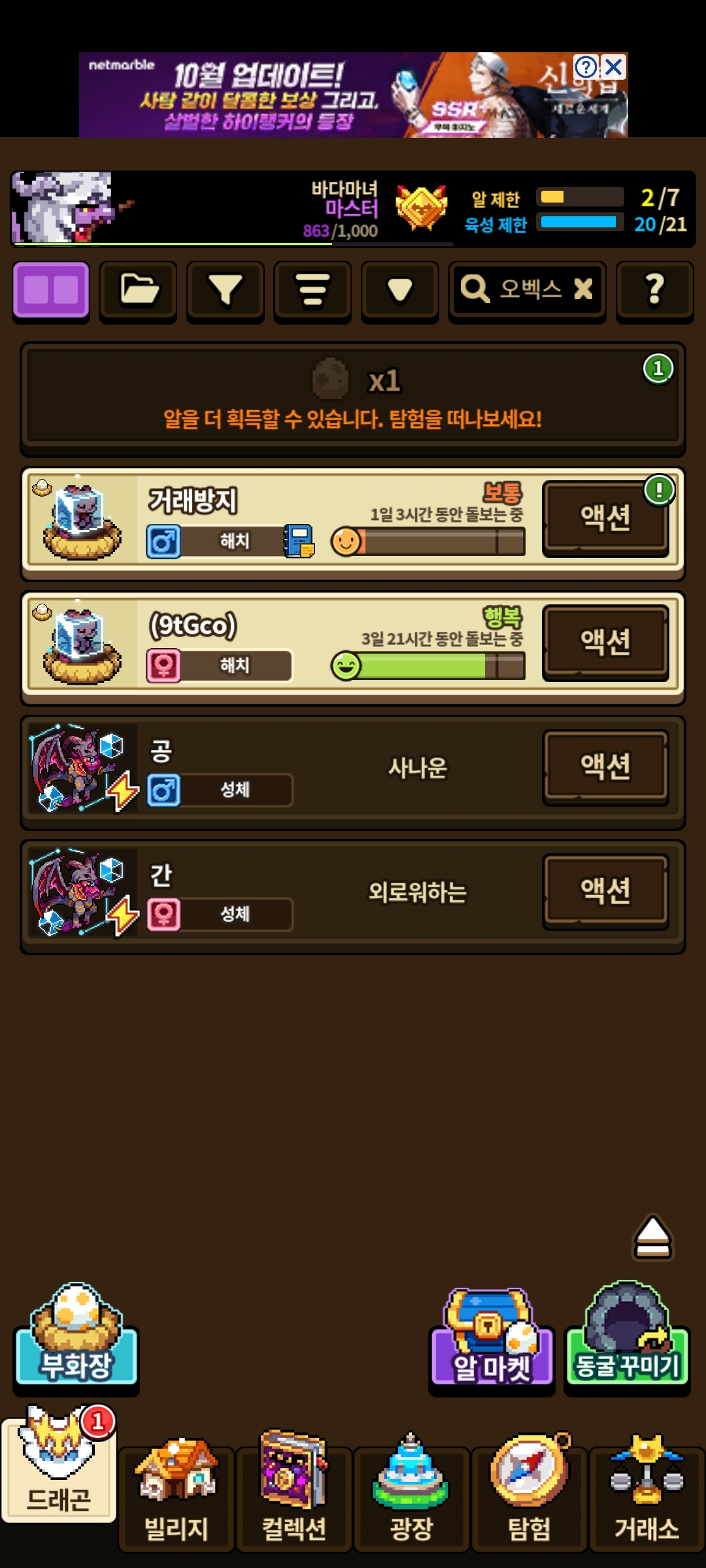
Task: Open the 부화장 hatchery nest icon
Action: point(76,1336)
